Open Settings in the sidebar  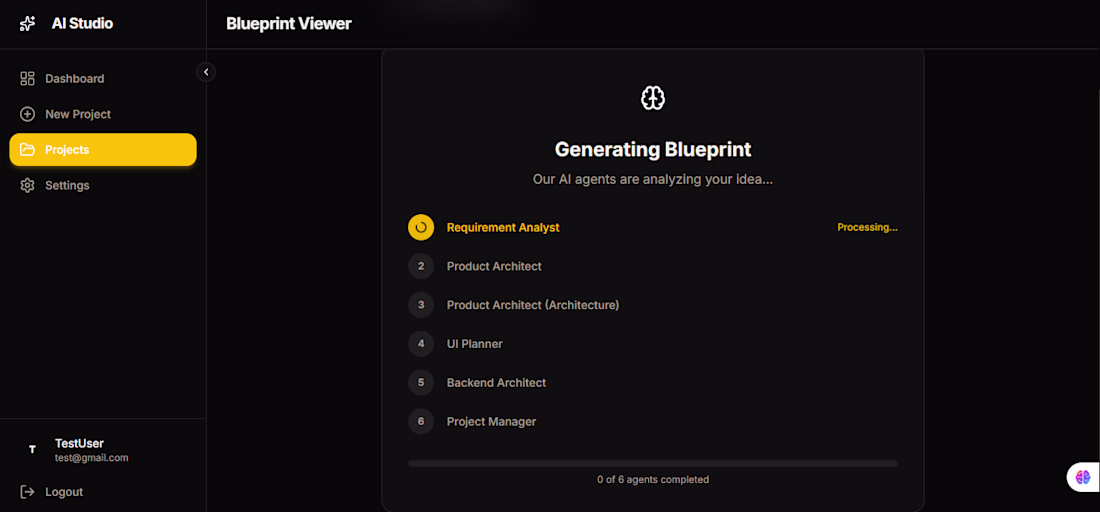[103, 185]
